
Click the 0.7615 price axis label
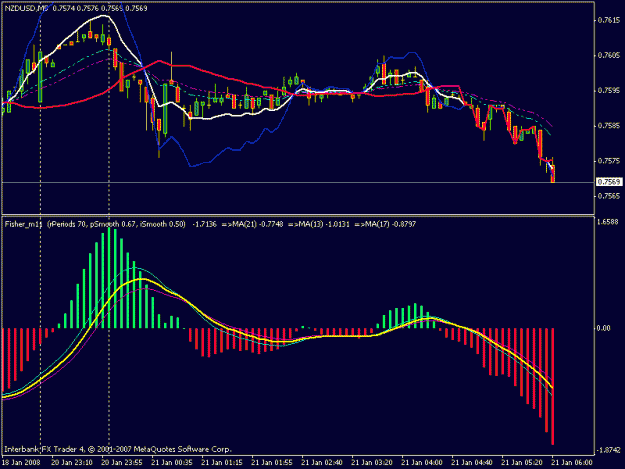pos(609,20)
